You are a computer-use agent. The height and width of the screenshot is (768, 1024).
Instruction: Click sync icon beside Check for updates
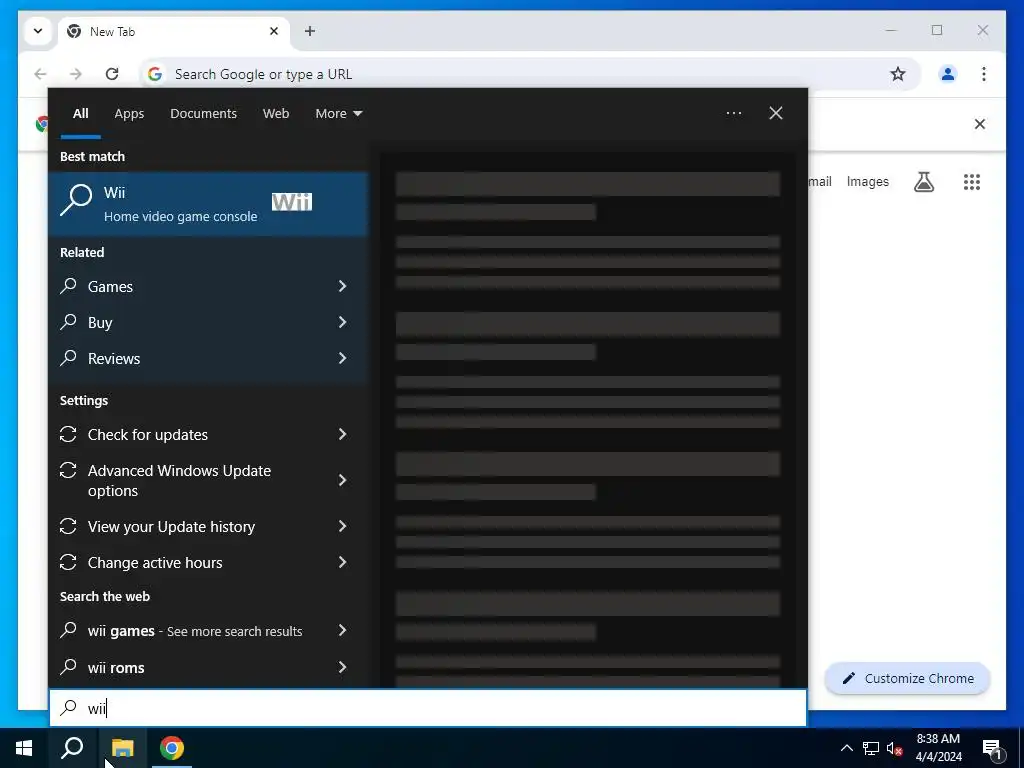point(68,434)
